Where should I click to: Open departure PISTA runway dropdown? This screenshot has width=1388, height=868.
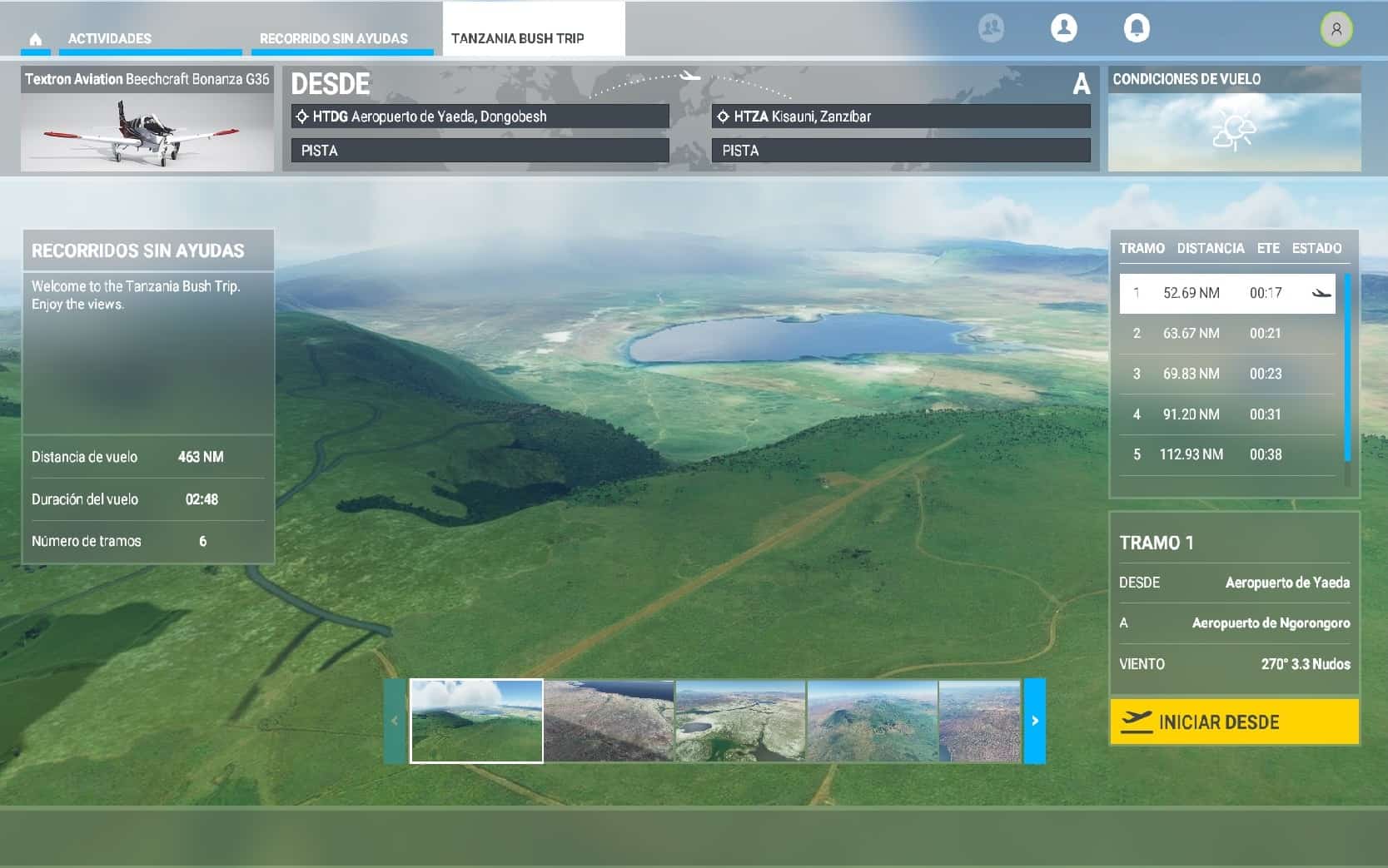point(480,151)
